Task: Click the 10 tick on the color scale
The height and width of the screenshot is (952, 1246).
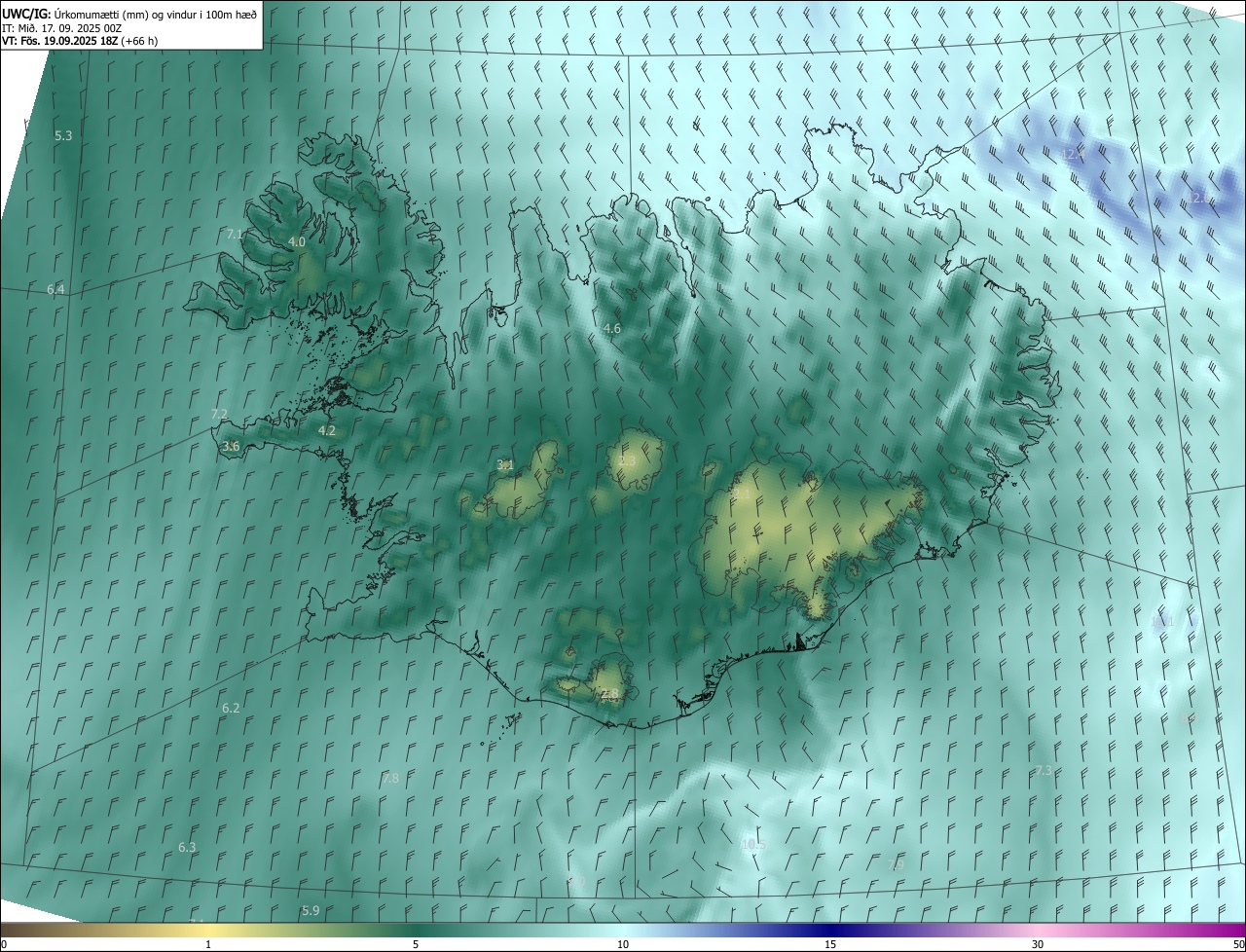Action: pos(623,944)
